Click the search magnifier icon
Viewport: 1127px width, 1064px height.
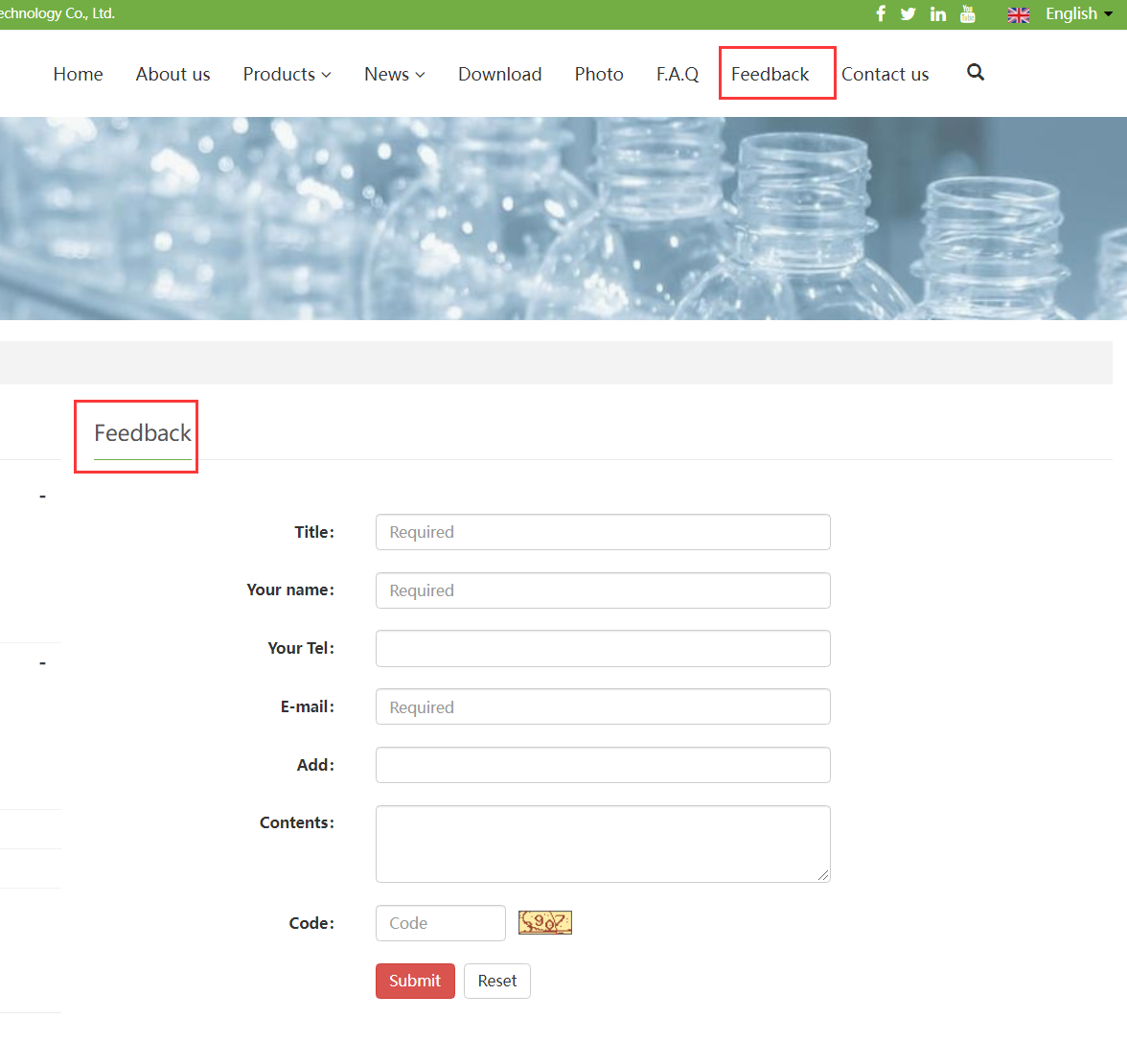[x=976, y=73]
